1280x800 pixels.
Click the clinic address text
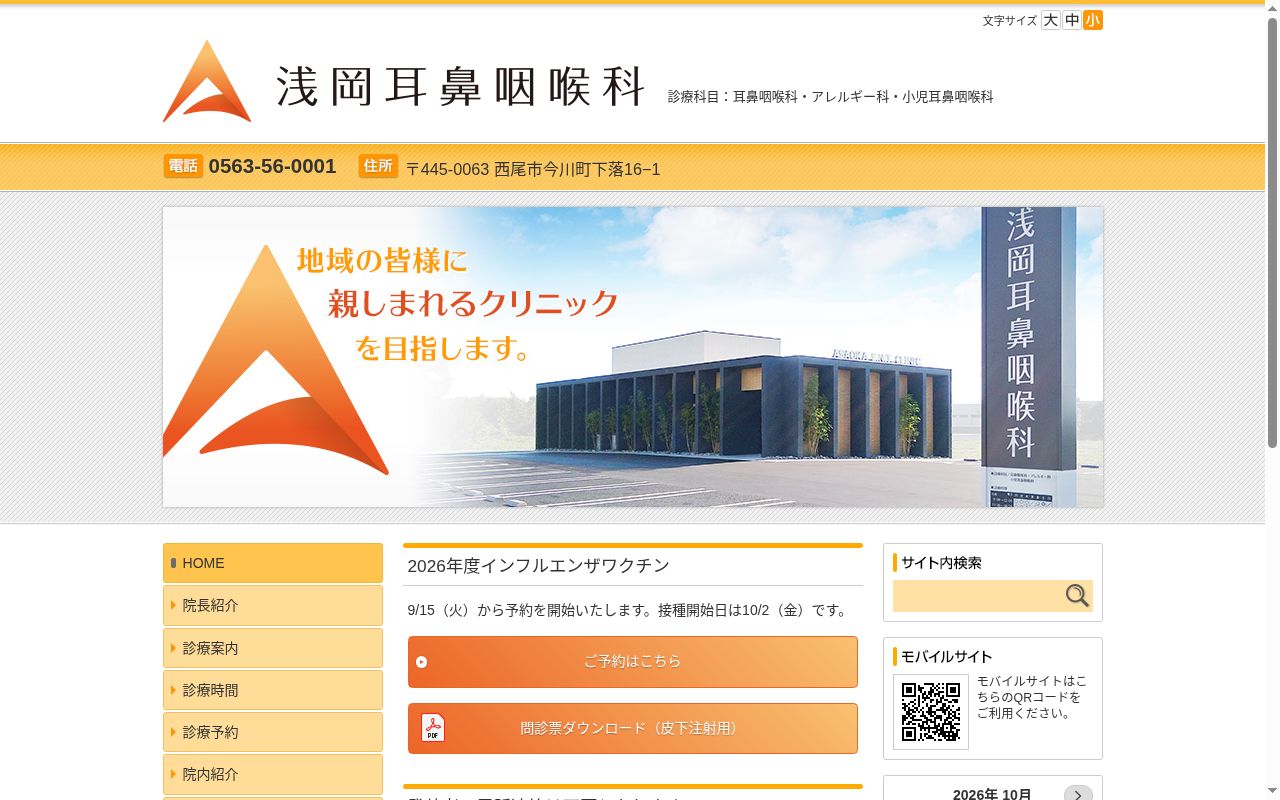(533, 169)
